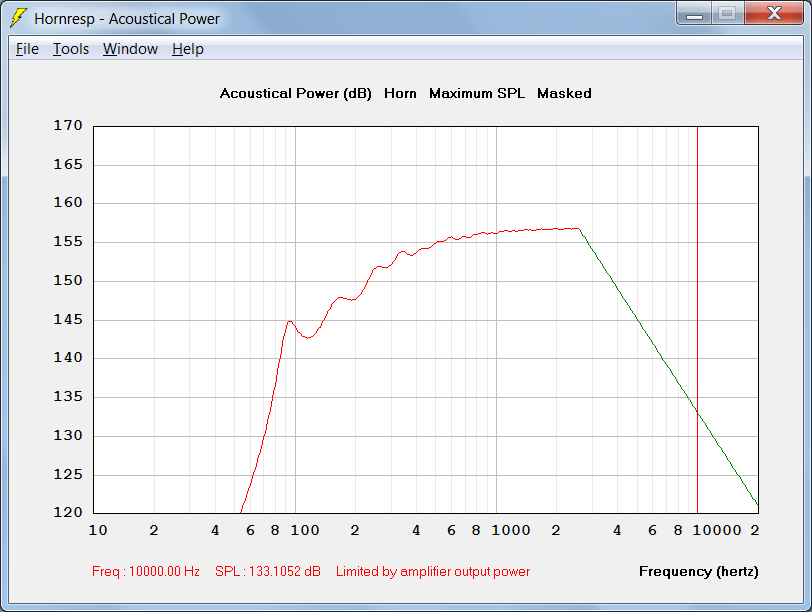812x612 pixels.
Task: Close the Acoustical Power window
Action: [x=774, y=14]
